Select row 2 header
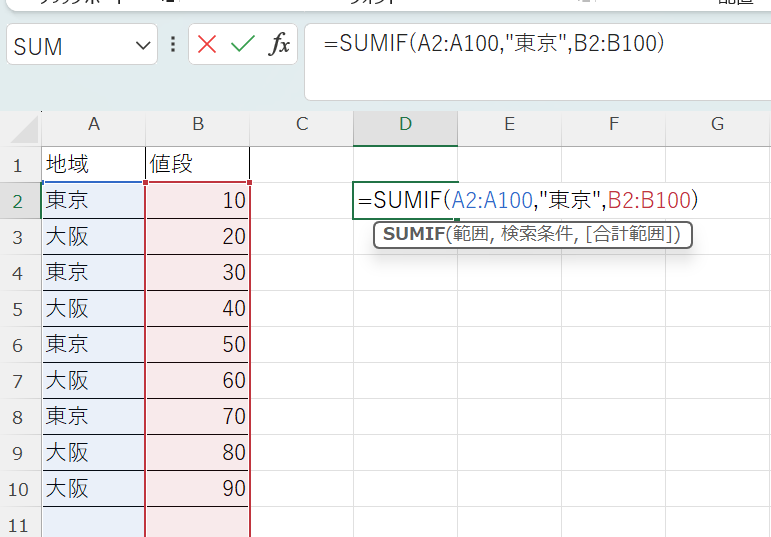This screenshot has width=771, height=537. [x=19, y=201]
